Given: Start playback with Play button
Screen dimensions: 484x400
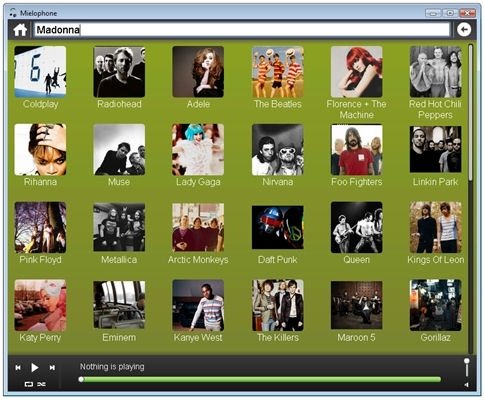Looking at the screenshot, I should click(34, 367).
